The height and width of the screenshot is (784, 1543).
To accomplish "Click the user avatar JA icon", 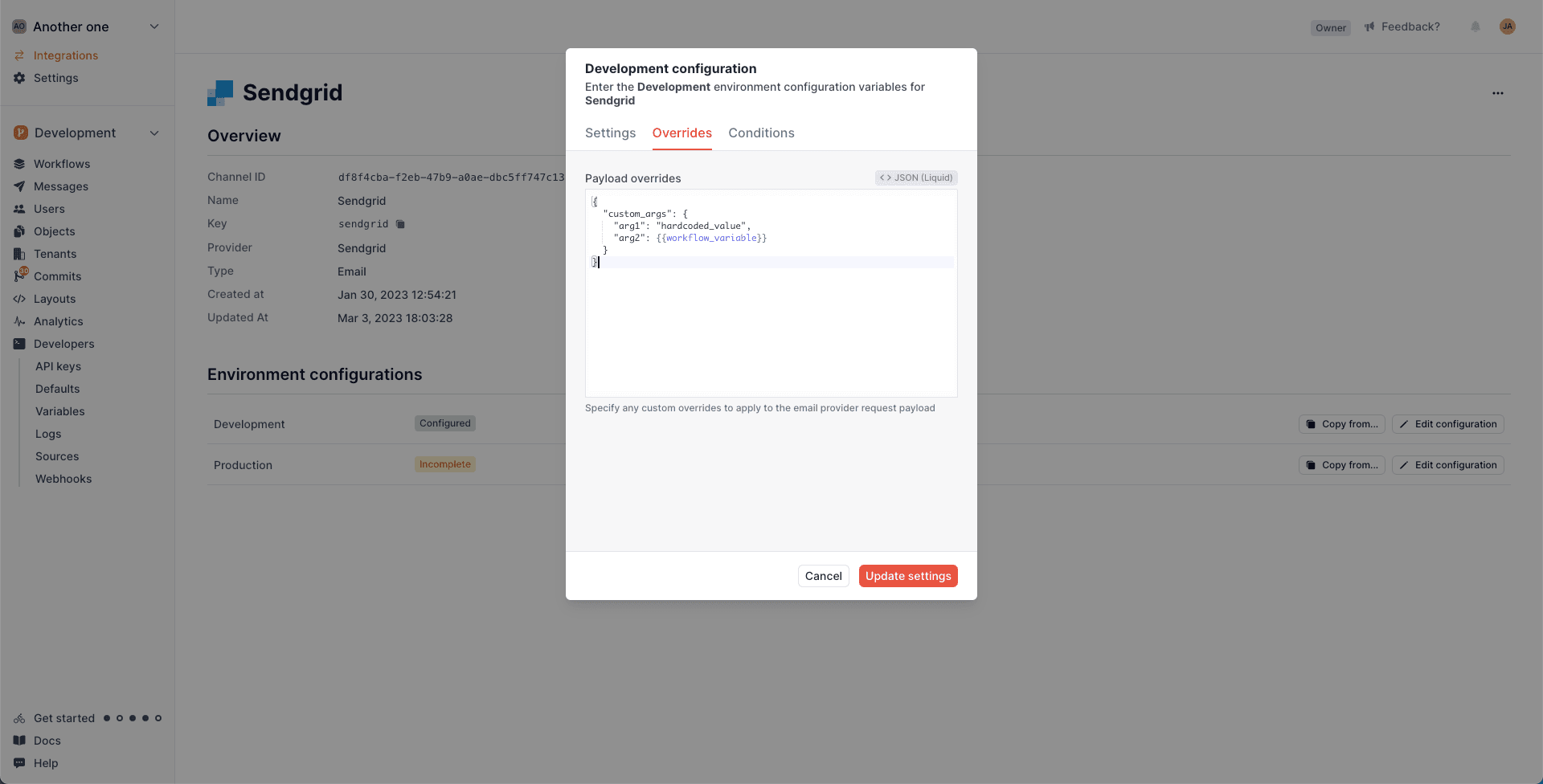I will [1508, 27].
